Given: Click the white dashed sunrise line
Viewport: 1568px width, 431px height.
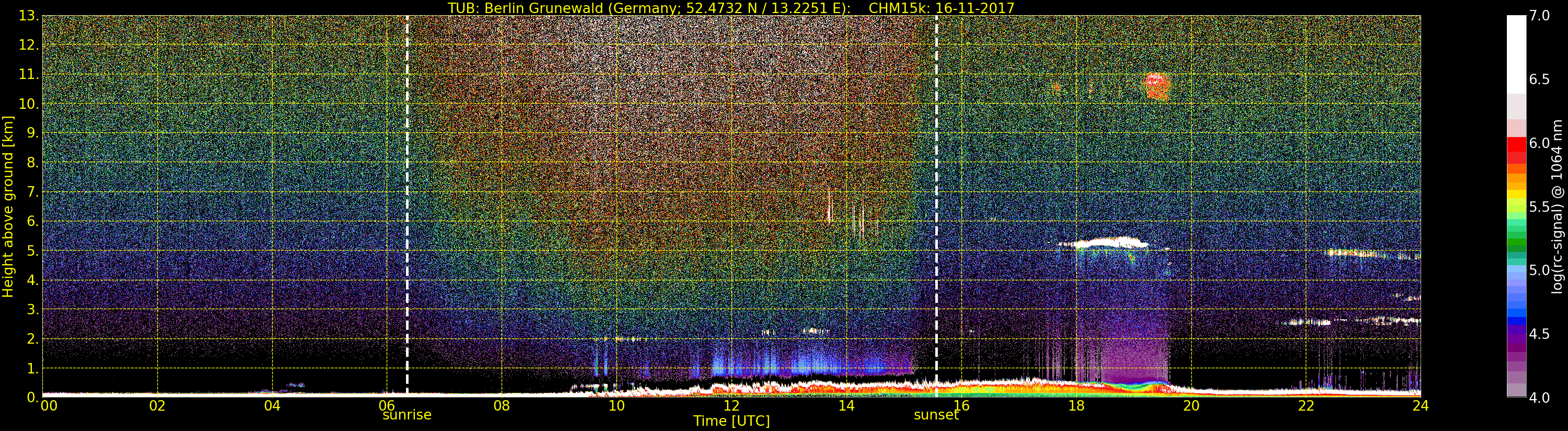Looking at the screenshot, I should [x=406, y=205].
